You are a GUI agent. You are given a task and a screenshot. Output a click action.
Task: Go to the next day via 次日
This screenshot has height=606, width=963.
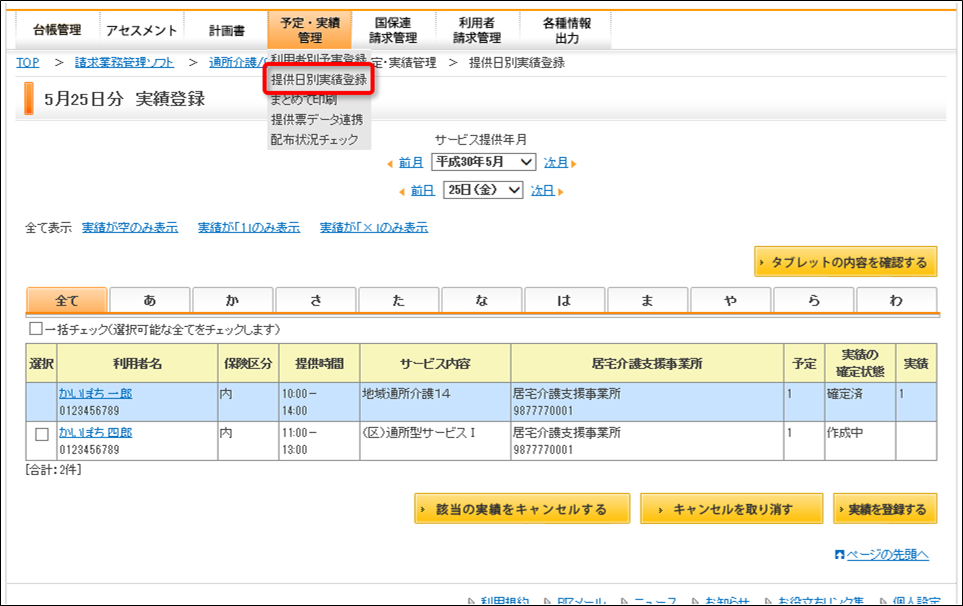click(543, 191)
